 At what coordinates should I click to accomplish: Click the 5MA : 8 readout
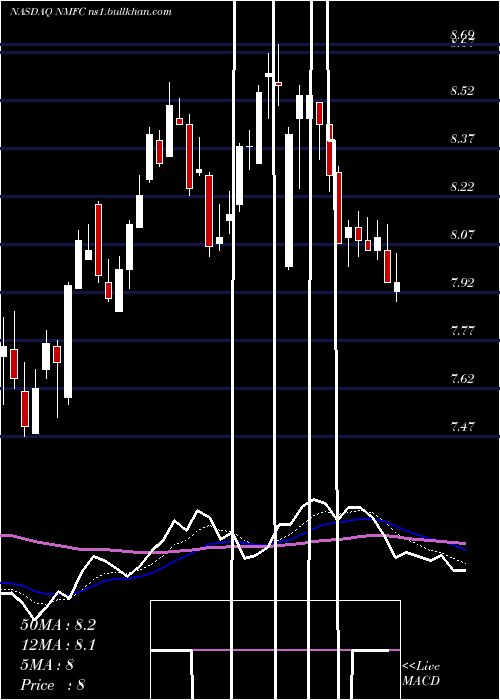[47, 665]
